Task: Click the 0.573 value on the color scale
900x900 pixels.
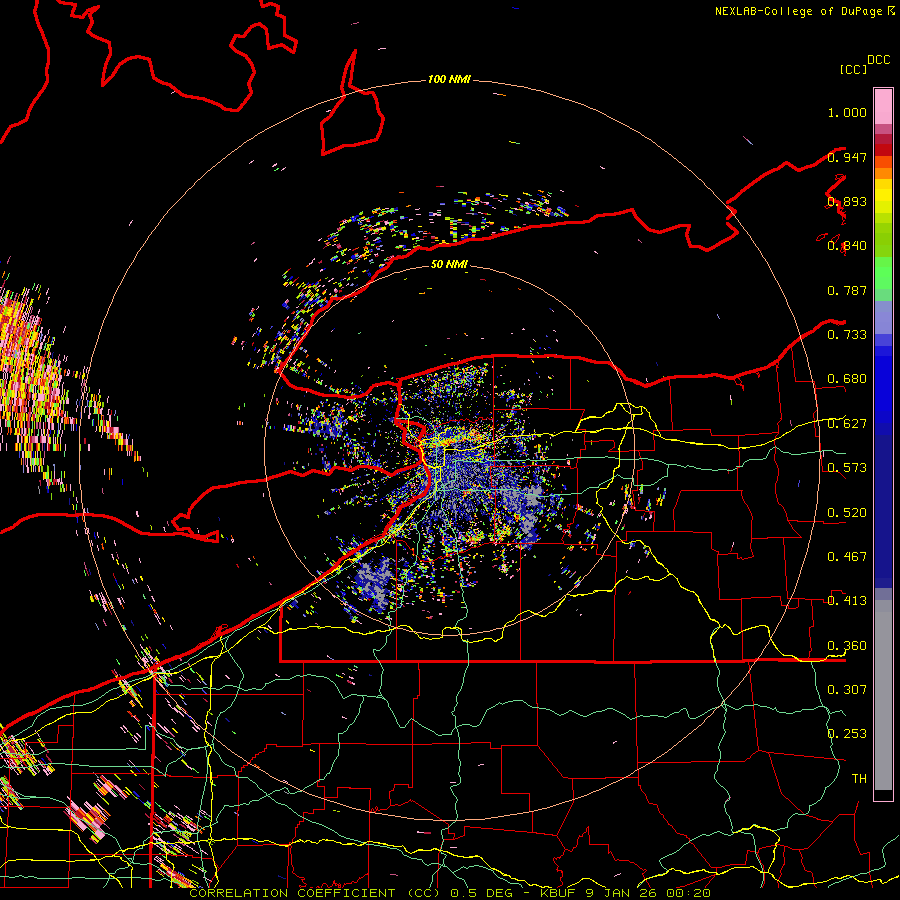Action: tap(847, 468)
